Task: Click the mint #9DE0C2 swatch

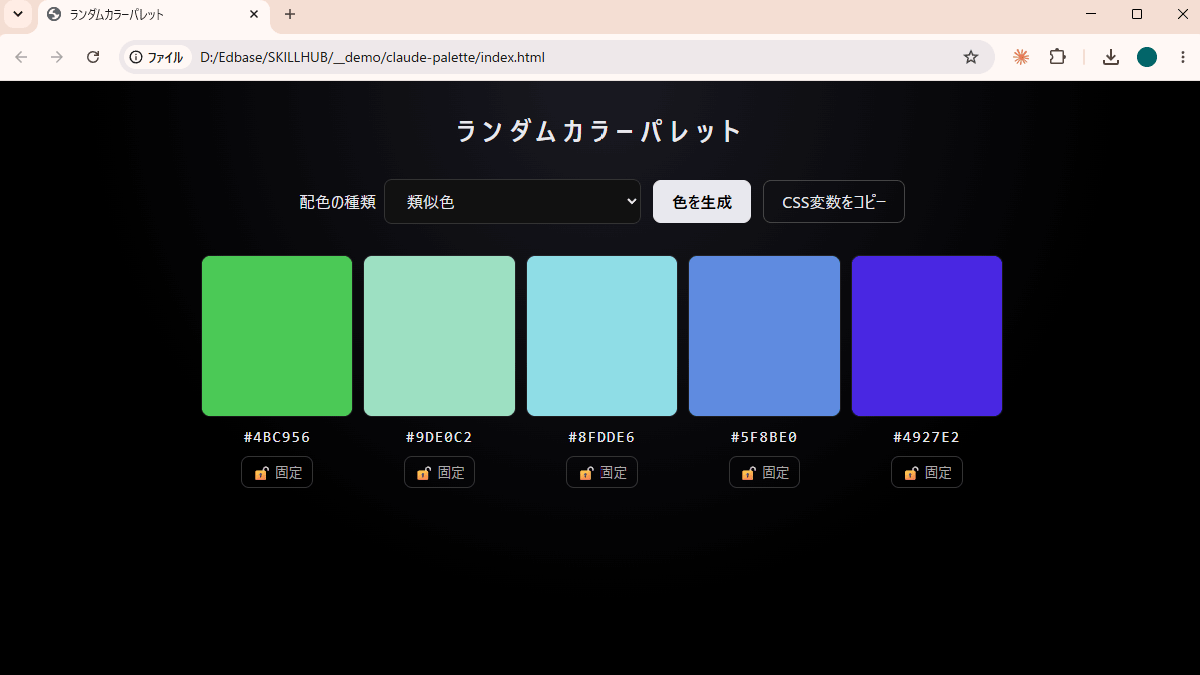Action: tap(439, 336)
